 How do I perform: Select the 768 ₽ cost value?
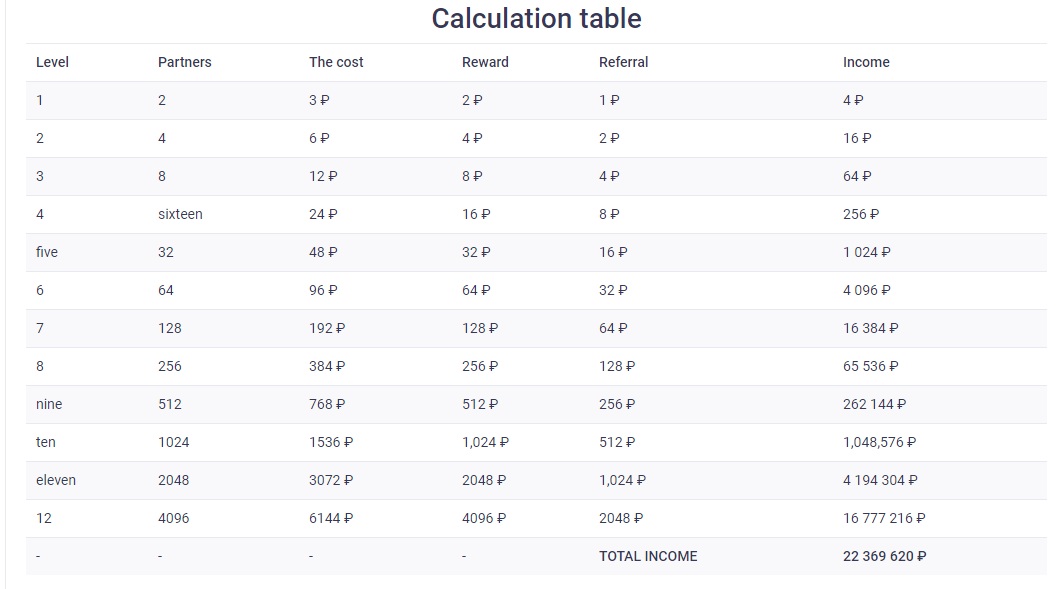pyautogui.click(x=326, y=404)
